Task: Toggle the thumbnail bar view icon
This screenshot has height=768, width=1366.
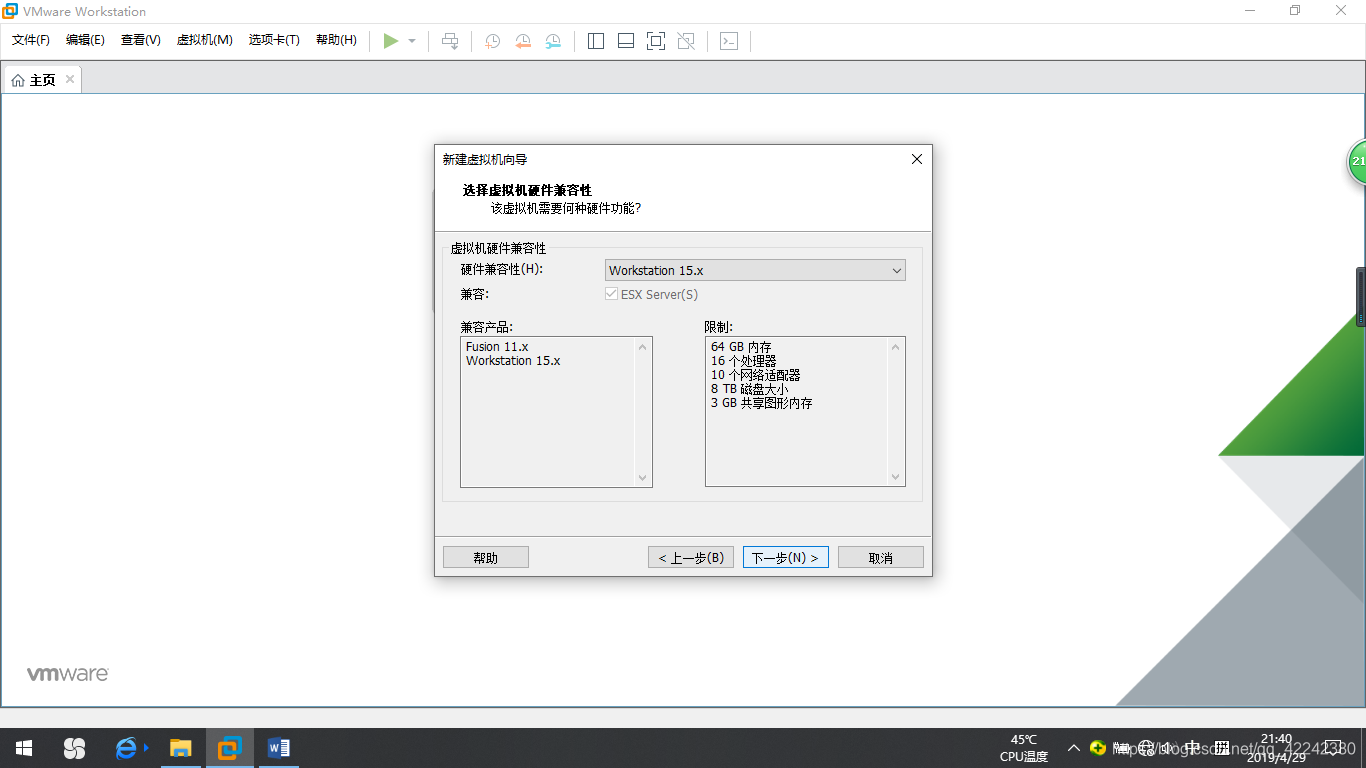Action: (626, 41)
